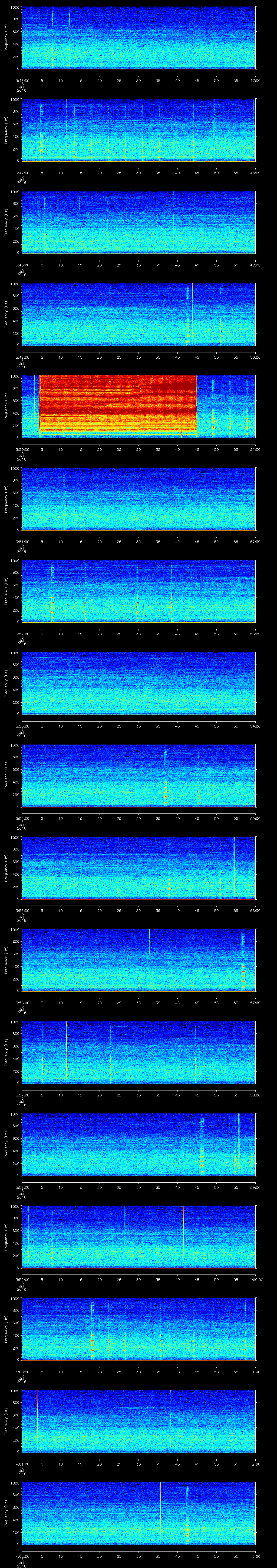Image resolution: width=277 pixels, height=1568 pixels.
Task: Click the 2:00 end label of the 4:01:00 panel
Action: [x=256, y=1463]
